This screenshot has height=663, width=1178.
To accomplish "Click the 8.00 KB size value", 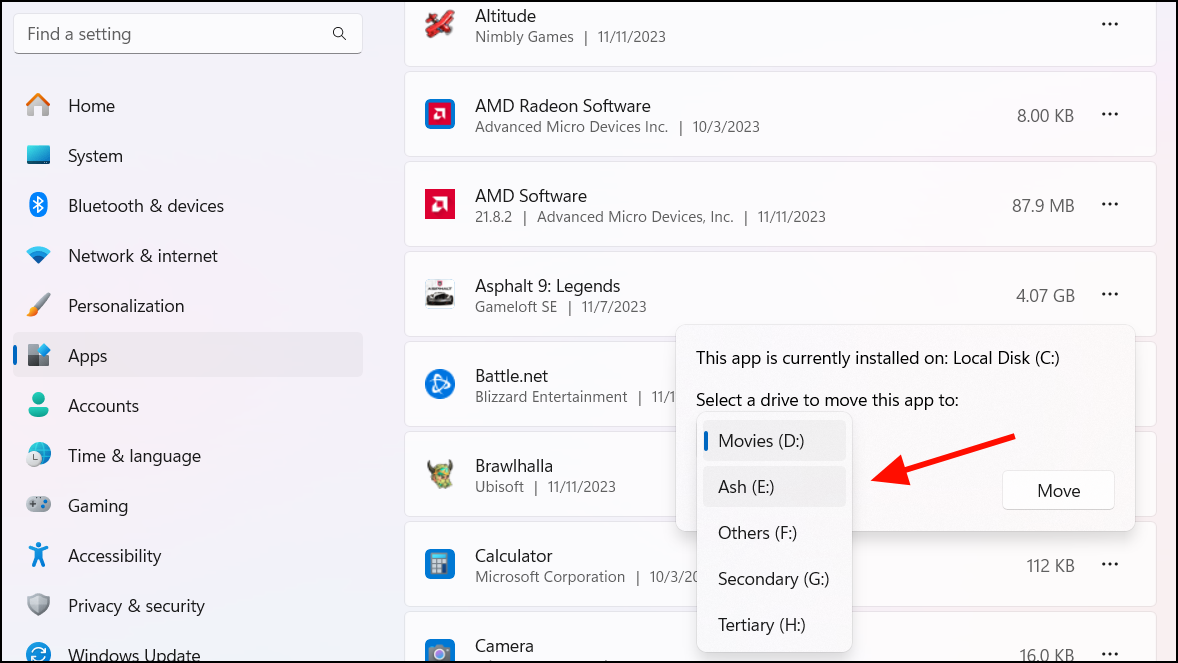I will tap(1045, 116).
